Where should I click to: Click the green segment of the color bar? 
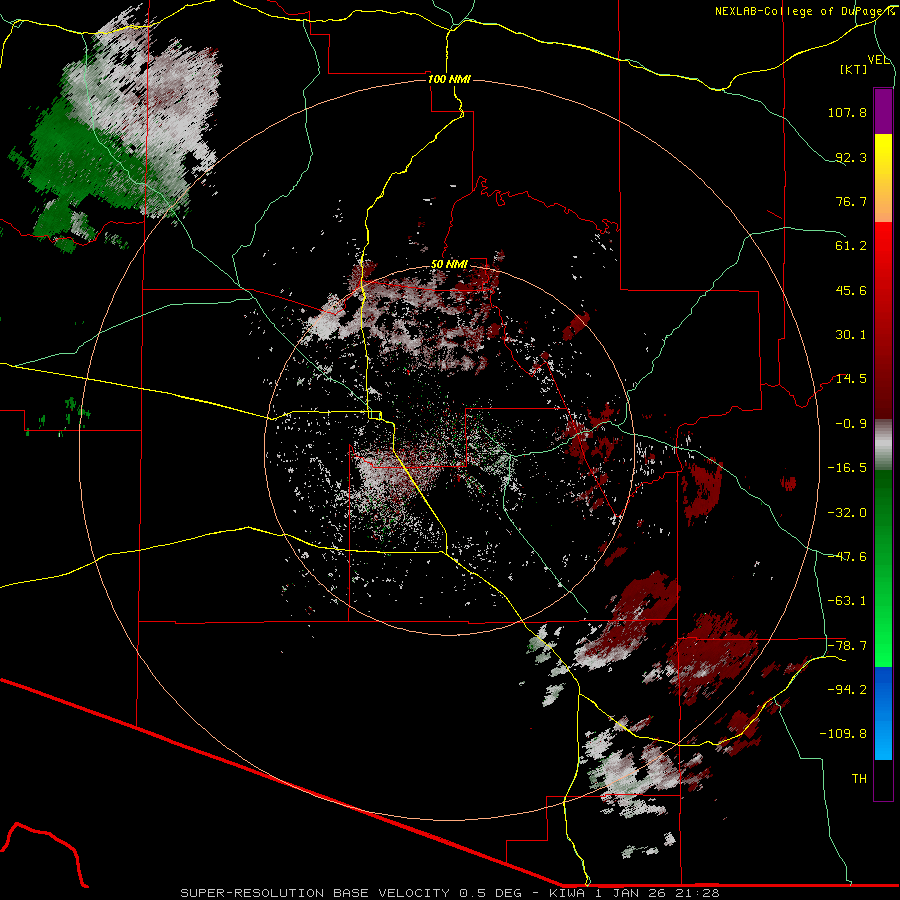[x=883, y=568]
